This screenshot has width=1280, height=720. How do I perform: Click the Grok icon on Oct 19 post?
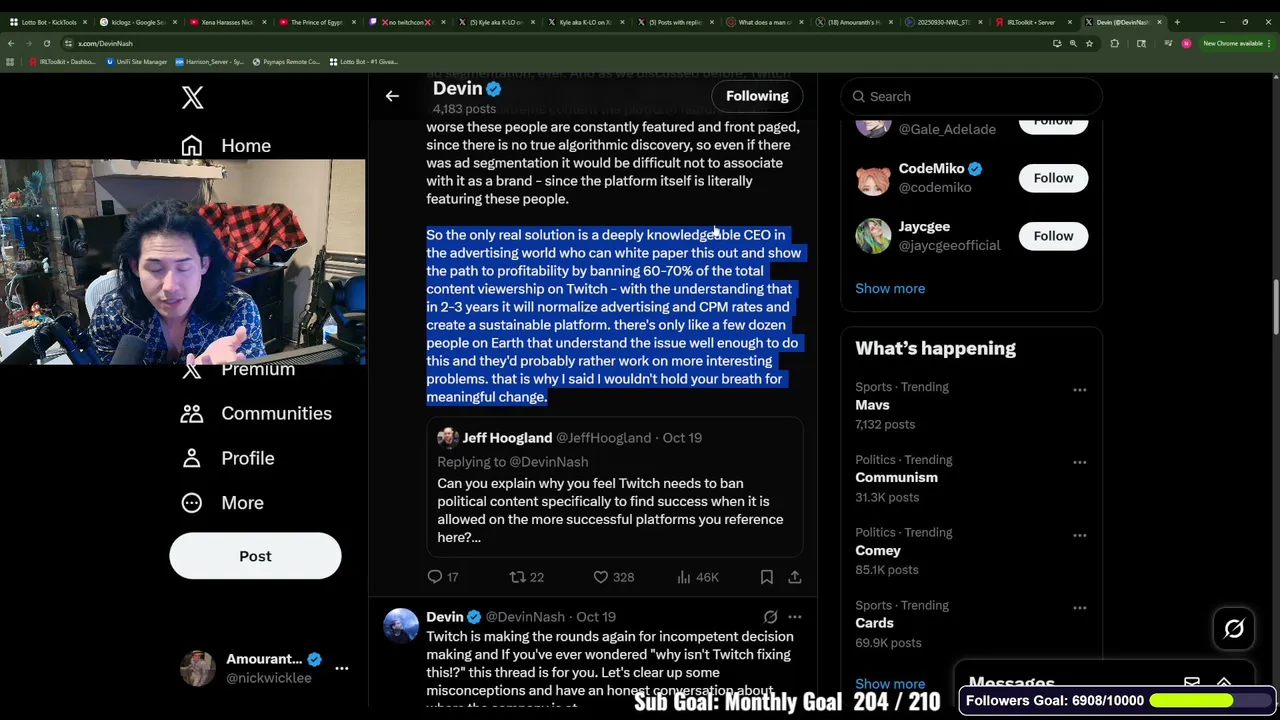click(770, 617)
